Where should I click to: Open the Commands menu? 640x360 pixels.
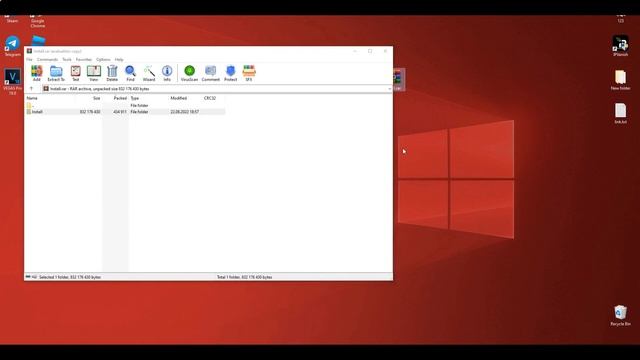tap(47, 60)
